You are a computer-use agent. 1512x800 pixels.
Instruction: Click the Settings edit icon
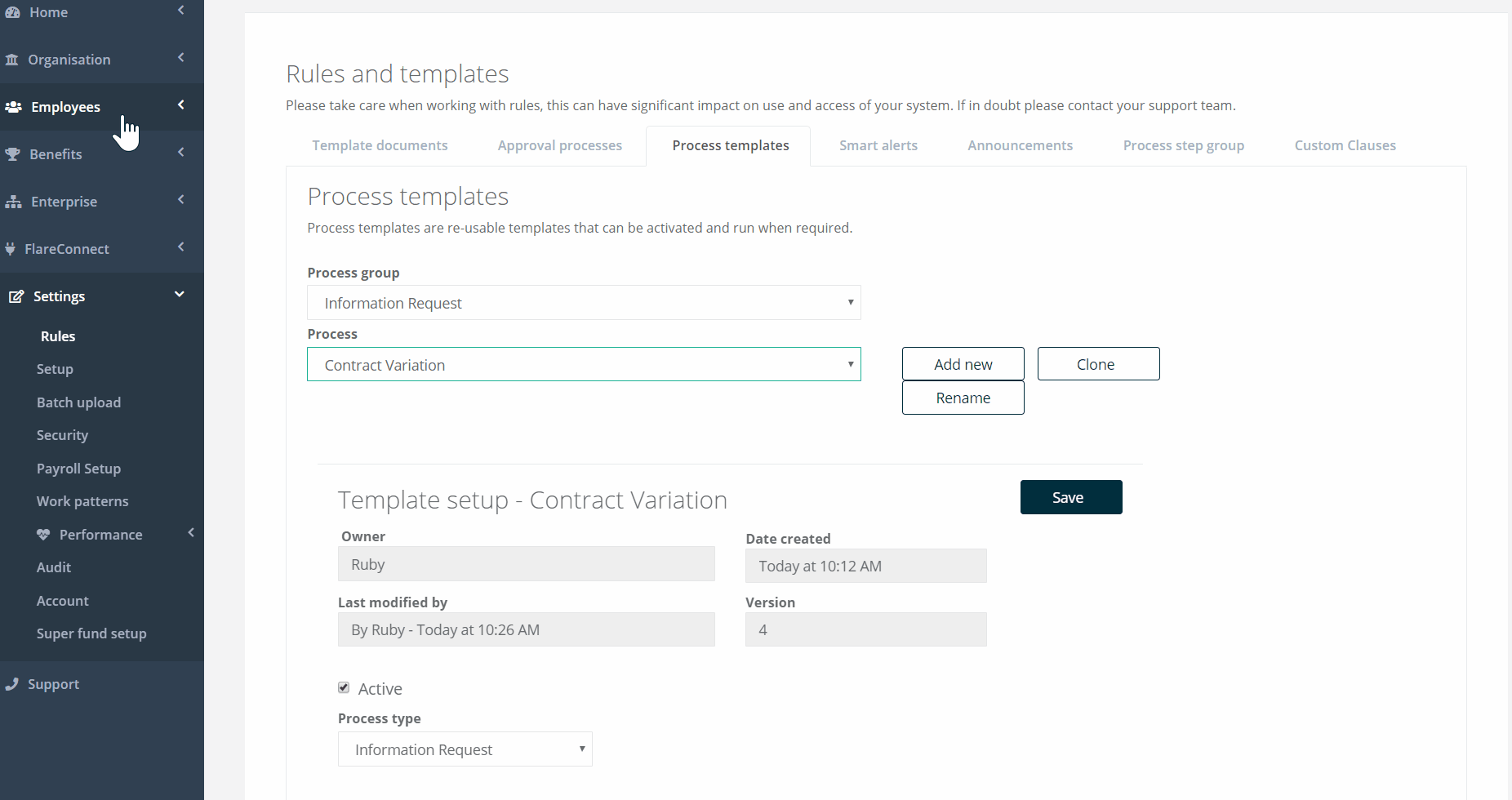click(16, 296)
